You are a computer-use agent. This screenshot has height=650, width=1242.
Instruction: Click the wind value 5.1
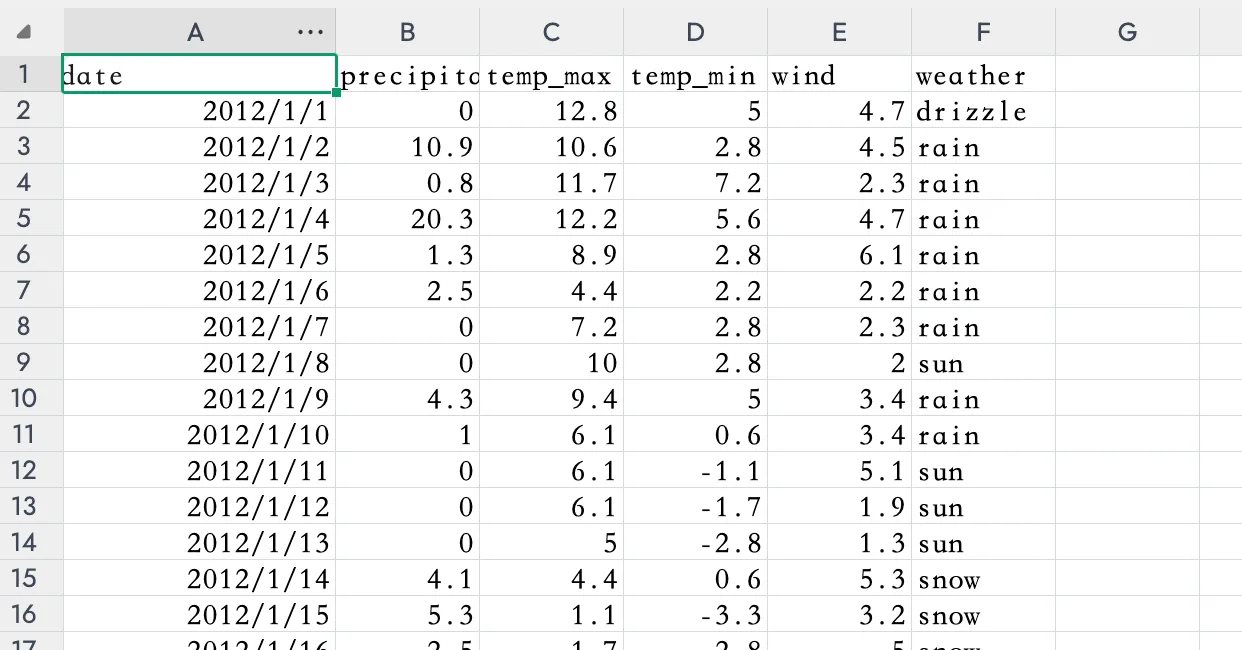(x=839, y=470)
